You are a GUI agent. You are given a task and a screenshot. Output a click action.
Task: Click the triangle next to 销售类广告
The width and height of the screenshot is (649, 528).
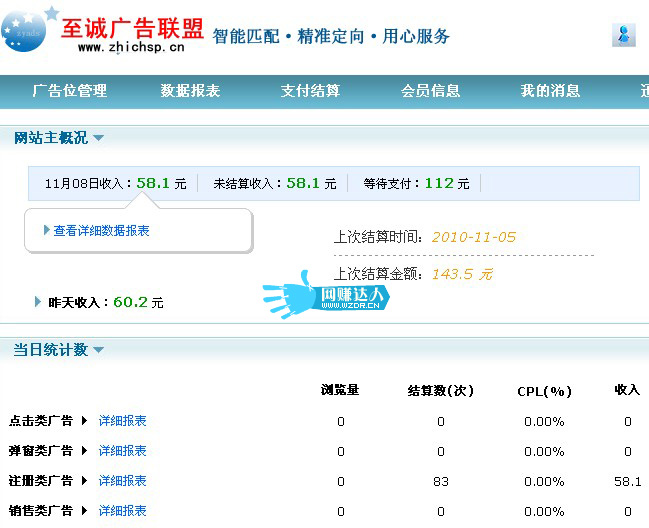(84, 510)
